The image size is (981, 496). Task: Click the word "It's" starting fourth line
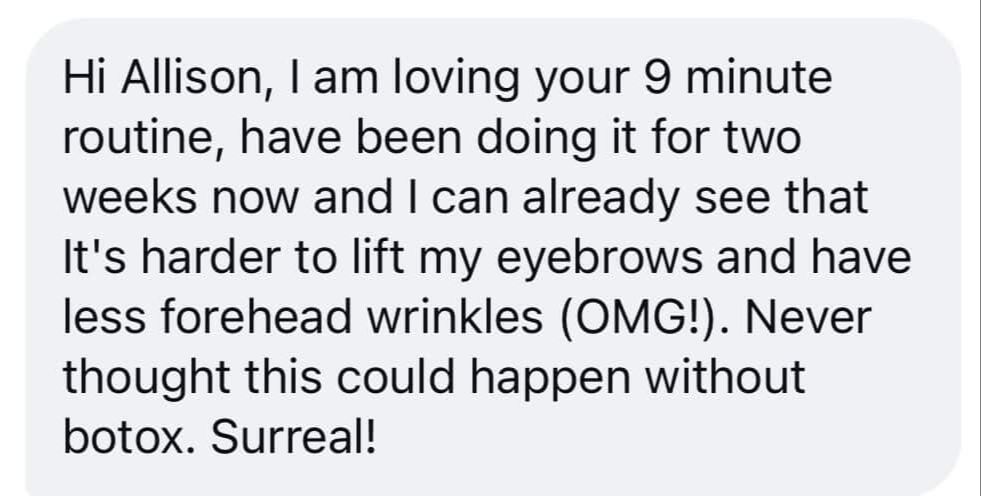pos(98,257)
